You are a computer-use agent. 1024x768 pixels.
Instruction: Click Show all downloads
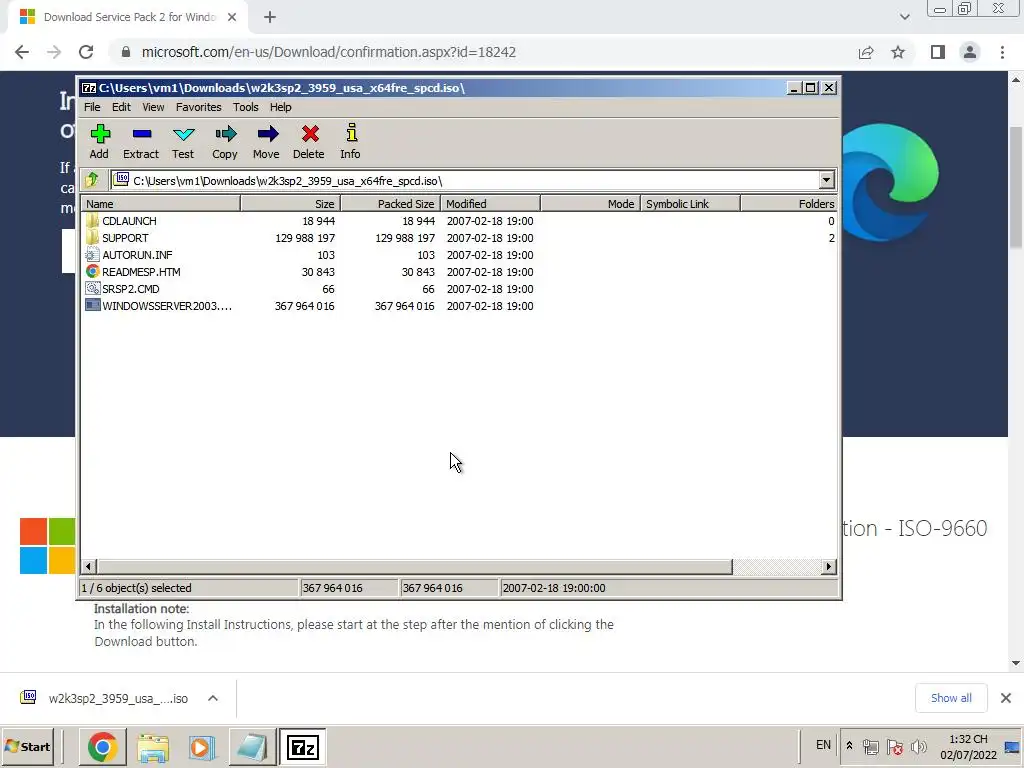951,698
